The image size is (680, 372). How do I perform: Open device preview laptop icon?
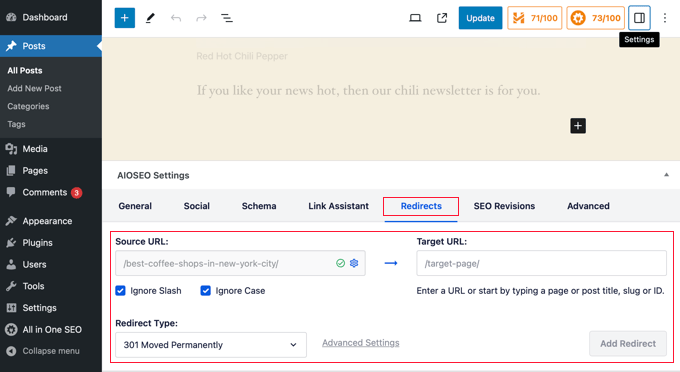415,18
